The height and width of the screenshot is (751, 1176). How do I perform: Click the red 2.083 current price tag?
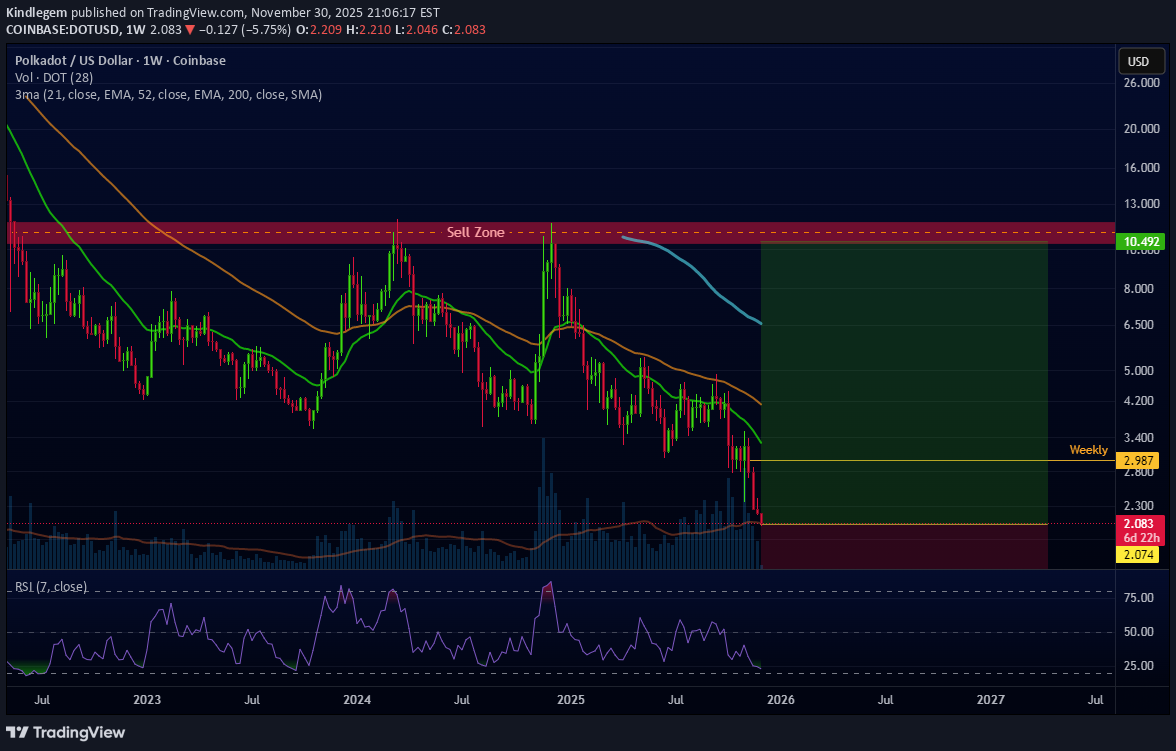1139,524
